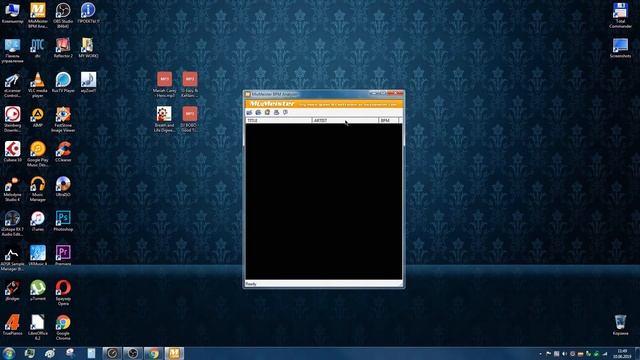Viewport: 640px width, 360px height.
Task: Select the Premiere desktop shortcut
Action: point(63,256)
